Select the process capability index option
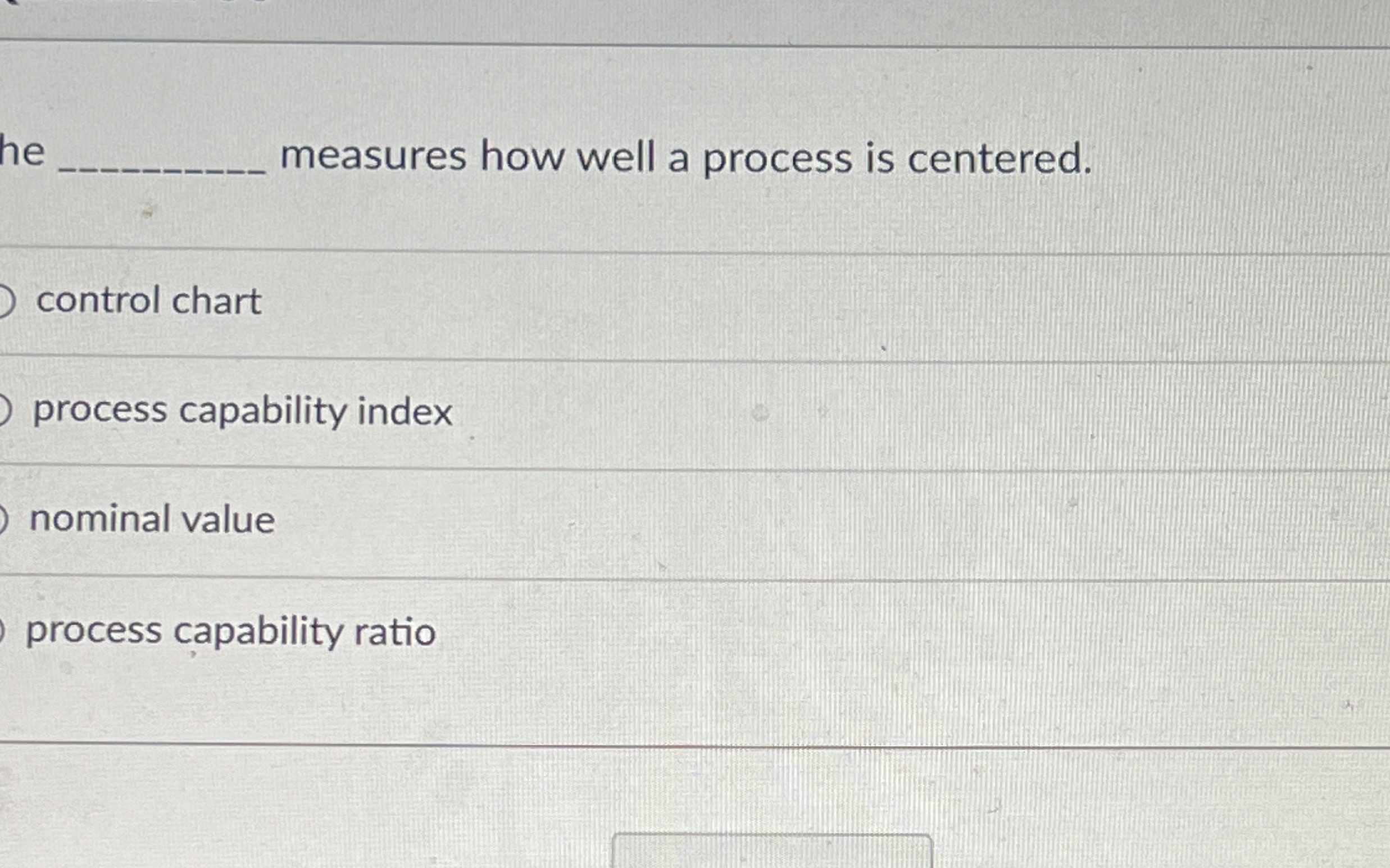The image size is (1390, 868). [4, 411]
